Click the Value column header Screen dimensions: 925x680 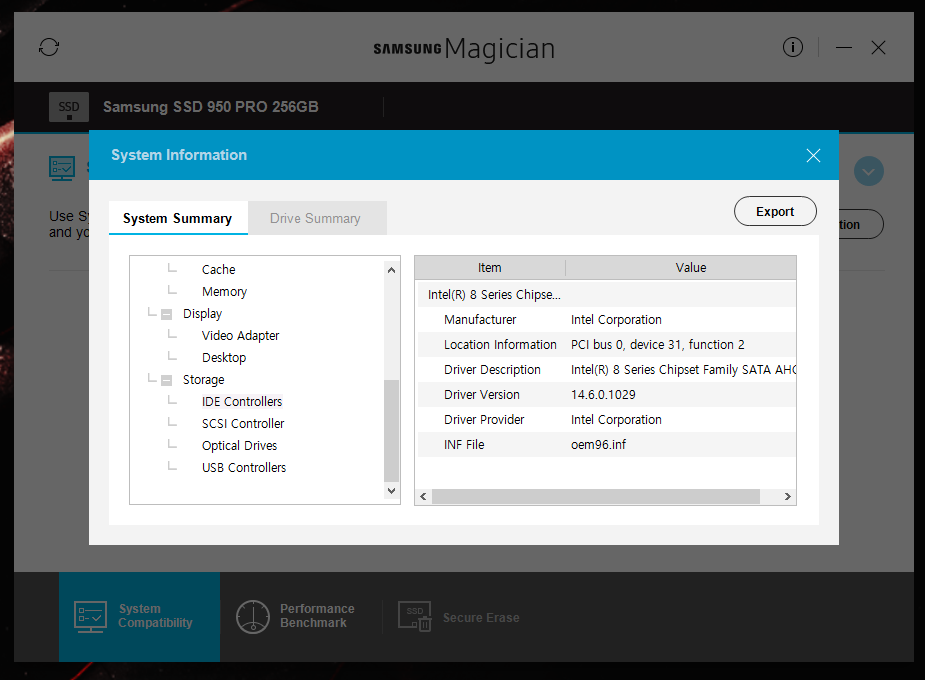(690, 268)
